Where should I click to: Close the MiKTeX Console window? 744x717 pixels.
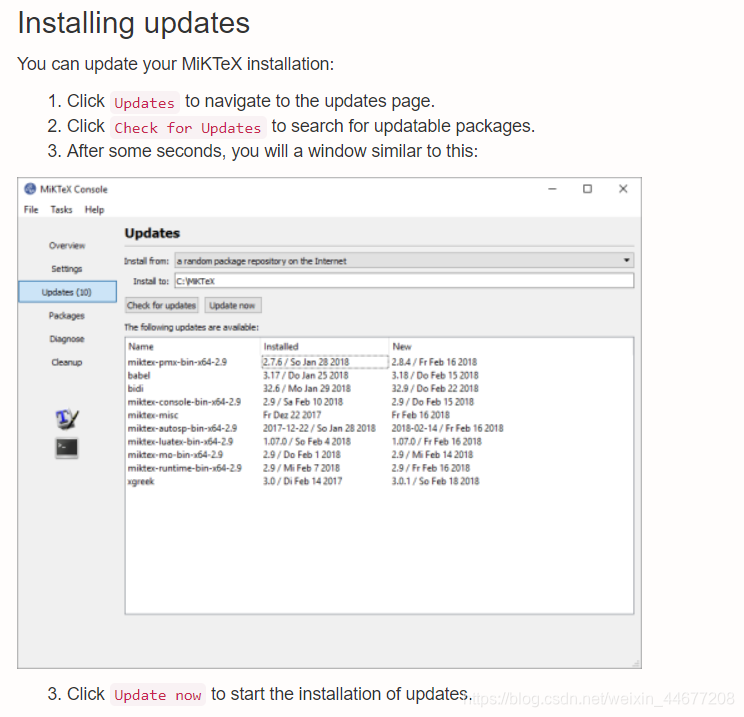[x=623, y=189]
